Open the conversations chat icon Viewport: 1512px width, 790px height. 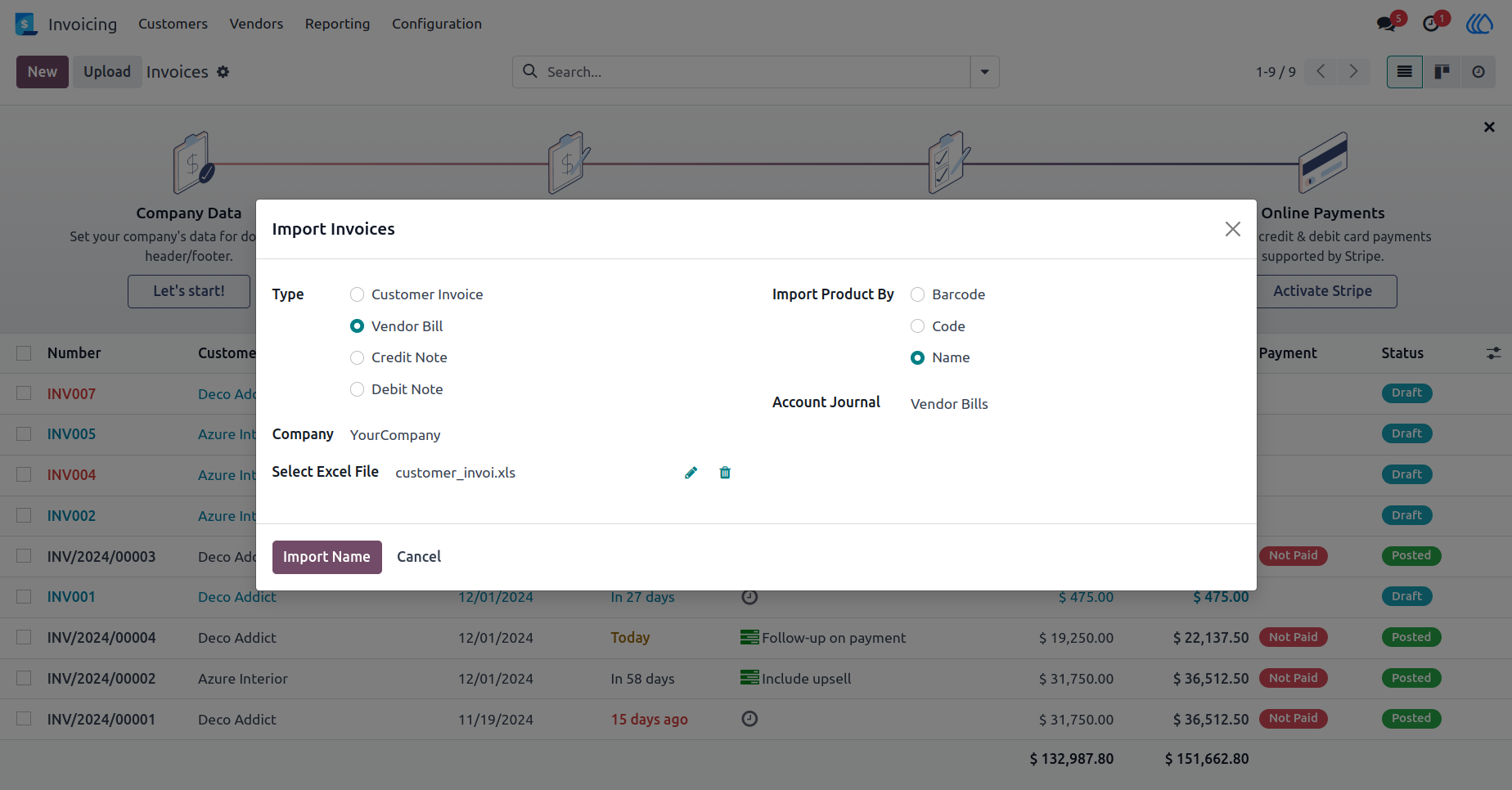pyautogui.click(x=1386, y=24)
